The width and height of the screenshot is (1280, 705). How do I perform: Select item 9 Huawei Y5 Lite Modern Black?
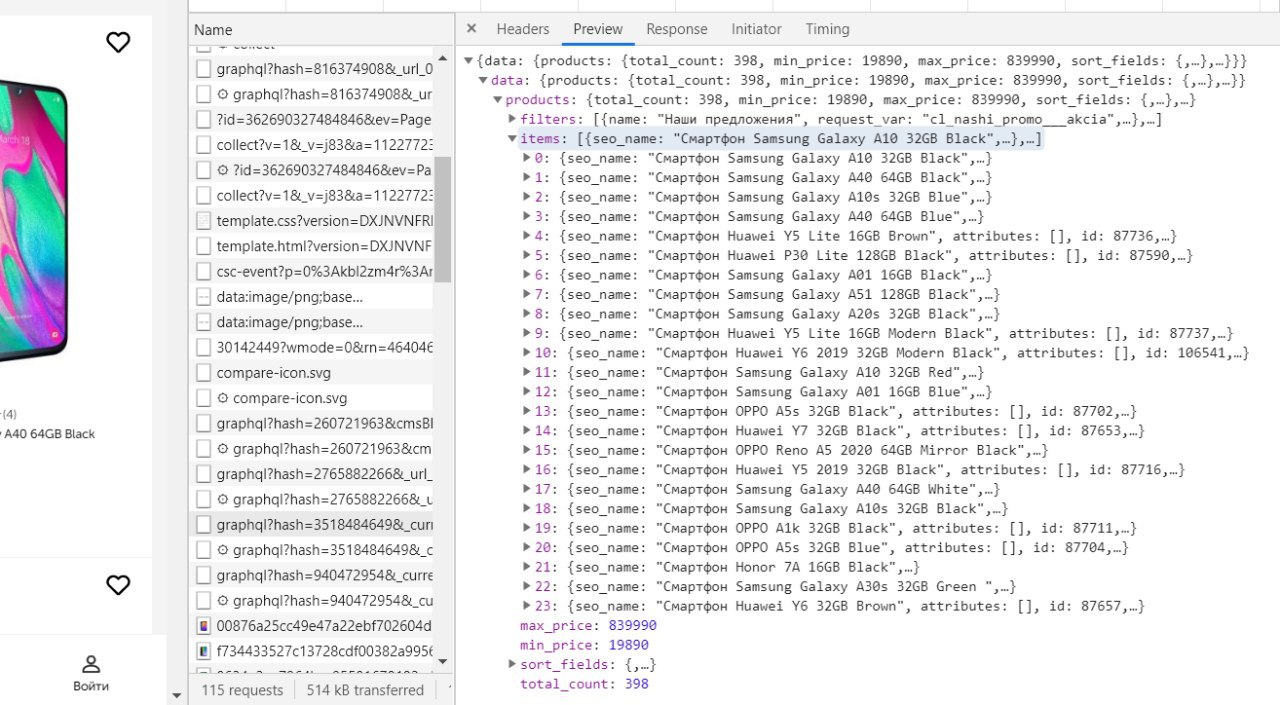(884, 334)
